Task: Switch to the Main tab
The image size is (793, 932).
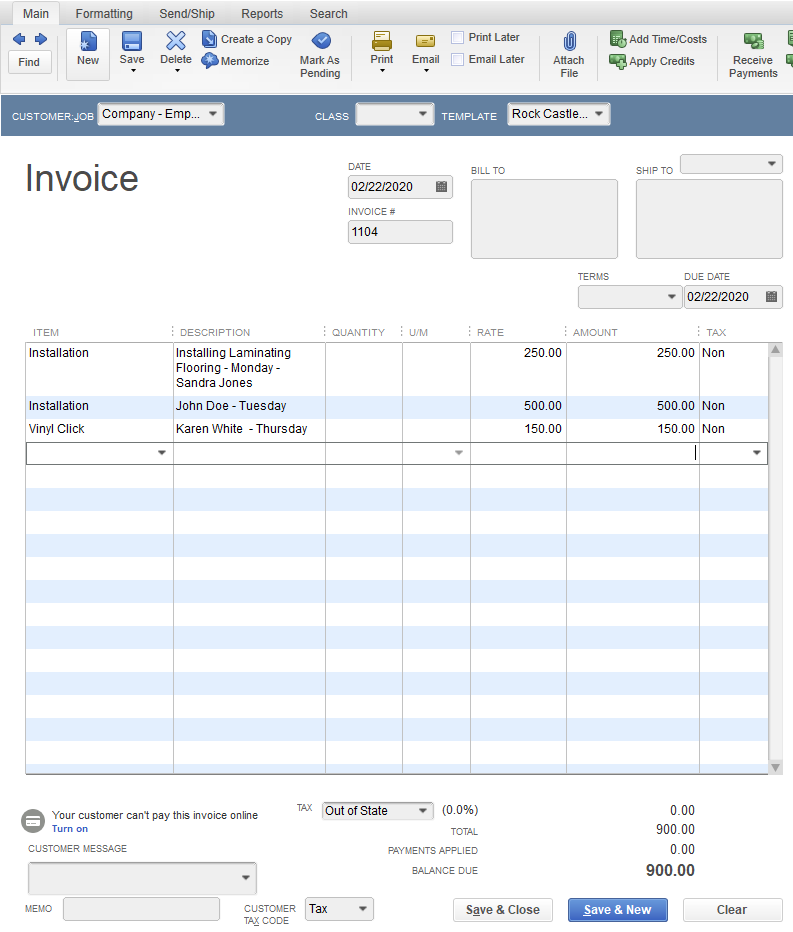Action: pos(36,14)
